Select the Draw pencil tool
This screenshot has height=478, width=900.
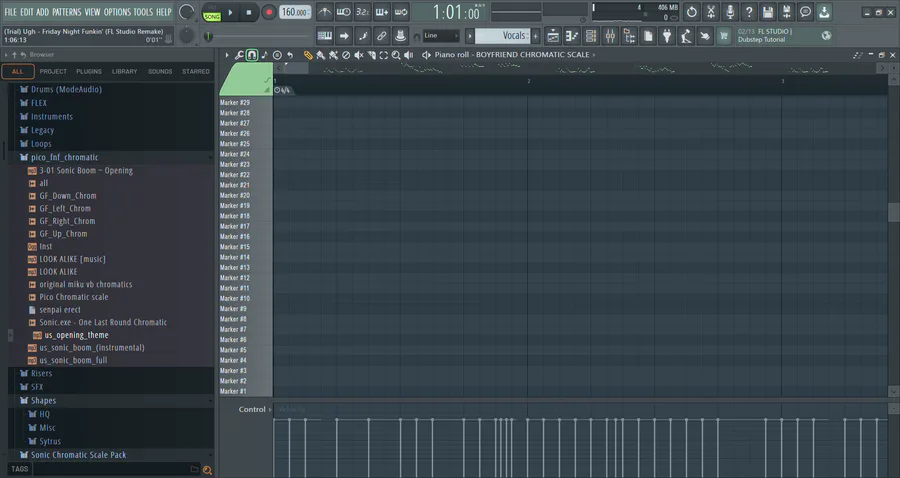pyautogui.click(x=308, y=55)
